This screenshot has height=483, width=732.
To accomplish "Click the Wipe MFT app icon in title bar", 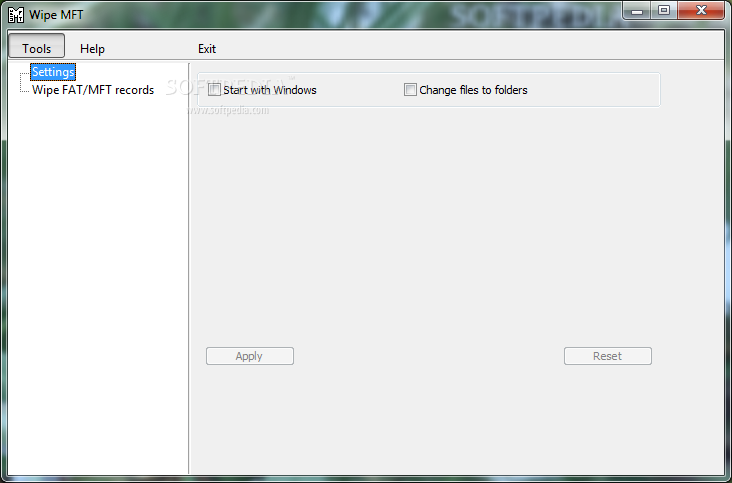I will point(16,14).
